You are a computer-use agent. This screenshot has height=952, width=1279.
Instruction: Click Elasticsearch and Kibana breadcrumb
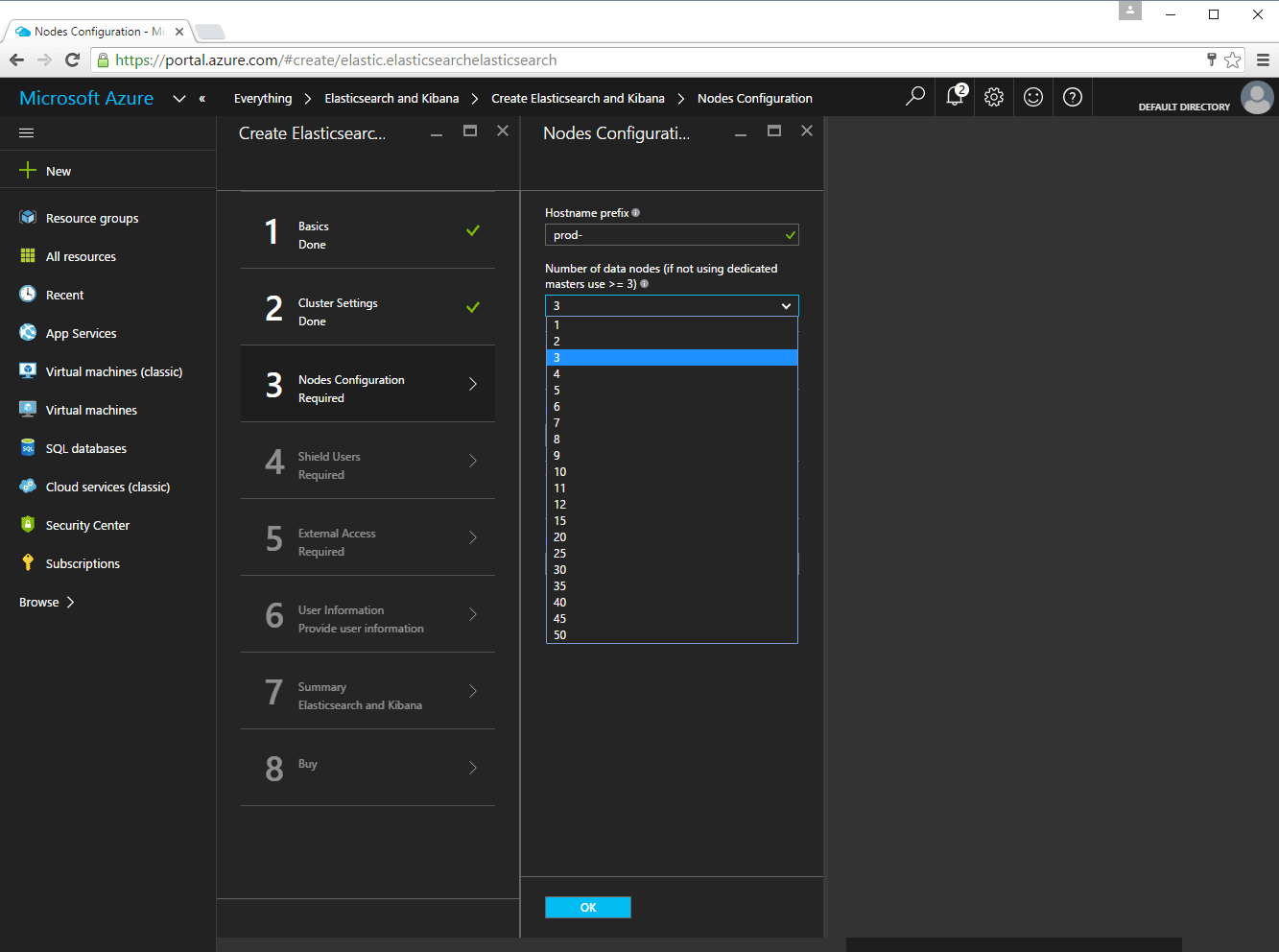coord(391,98)
